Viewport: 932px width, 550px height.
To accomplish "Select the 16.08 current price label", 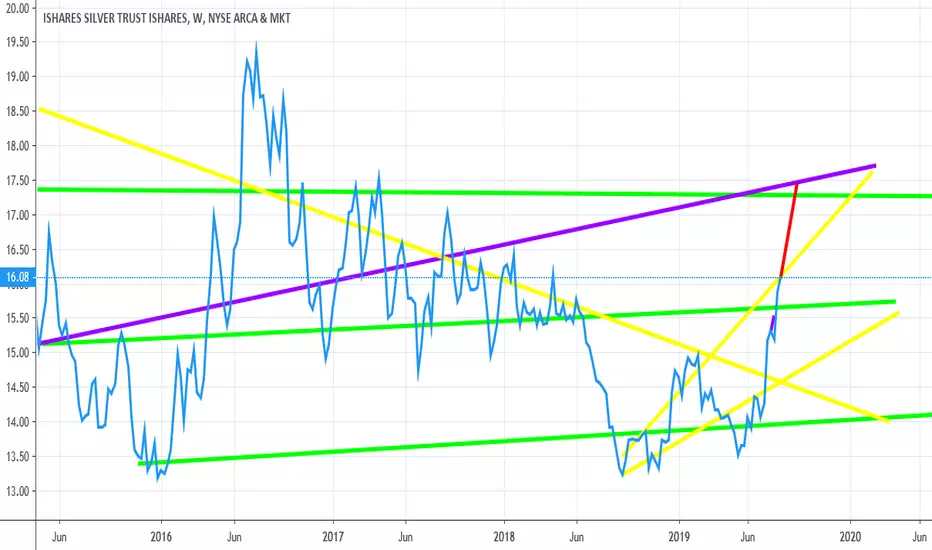I will tap(17, 277).
